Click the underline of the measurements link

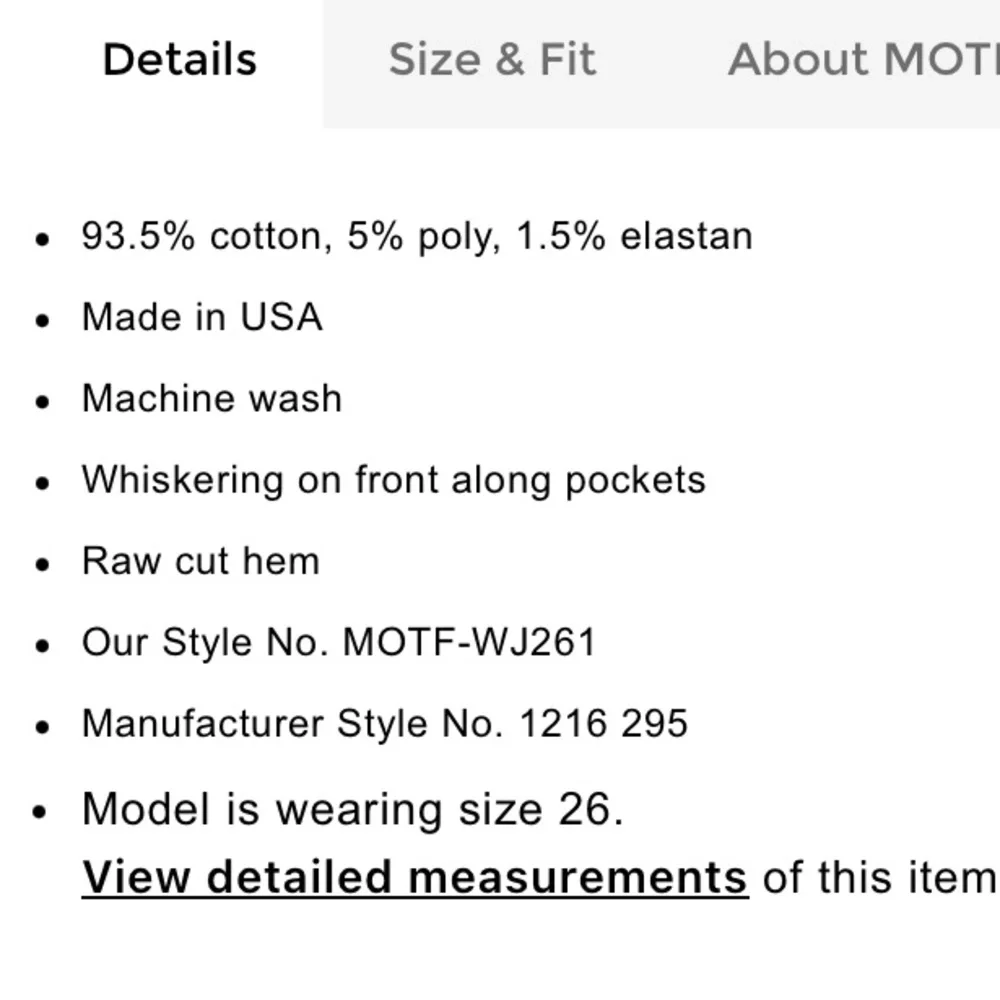pos(415,899)
